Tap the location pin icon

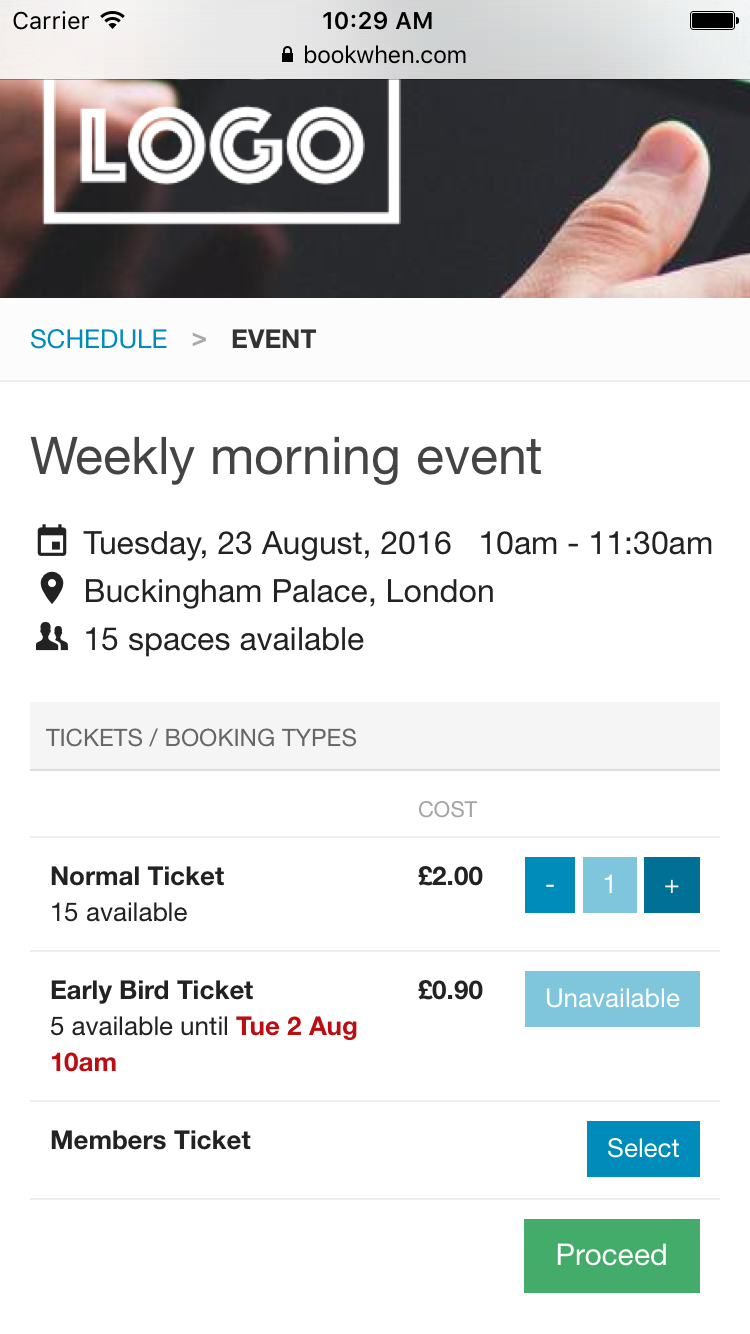[x=52, y=590]
